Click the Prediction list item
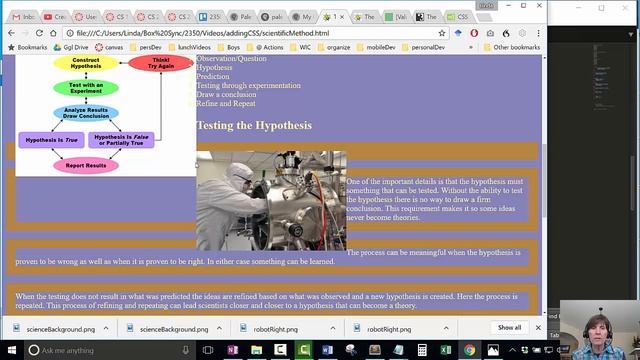Image resolution: width=640 pixels, height=360 pixels. click(213, 76)
